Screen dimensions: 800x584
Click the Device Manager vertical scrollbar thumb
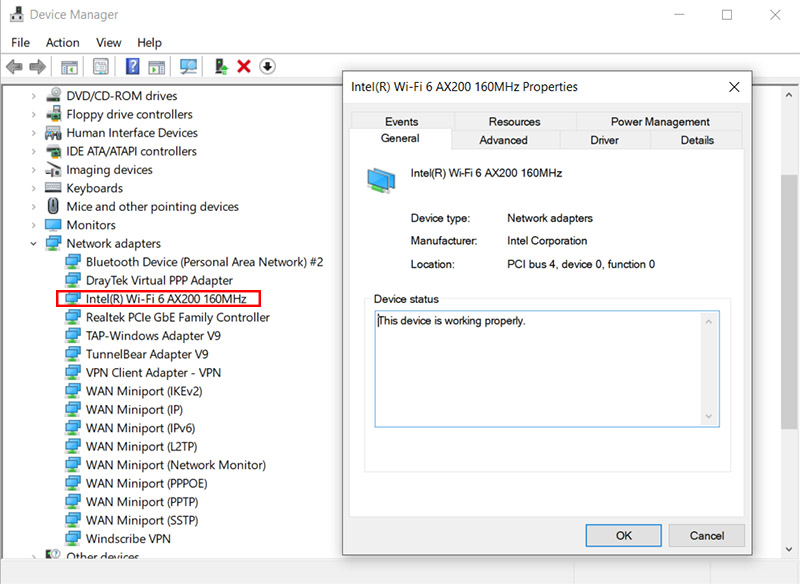[x=789, y=301]
